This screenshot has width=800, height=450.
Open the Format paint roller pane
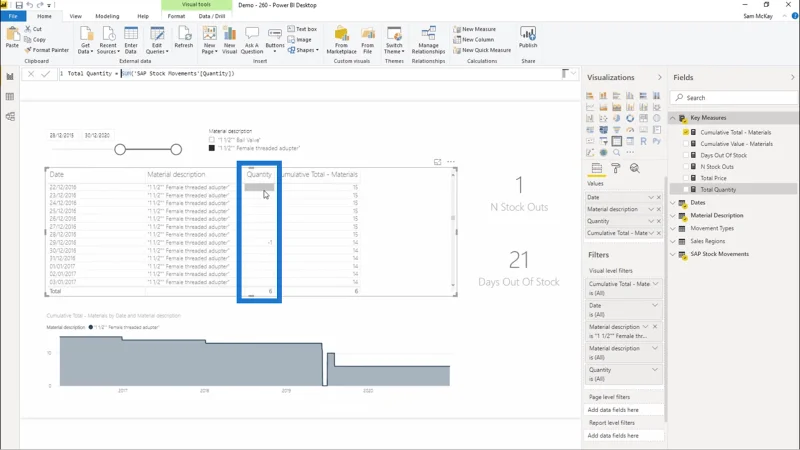pyautogui.click(x=615, y=168)
